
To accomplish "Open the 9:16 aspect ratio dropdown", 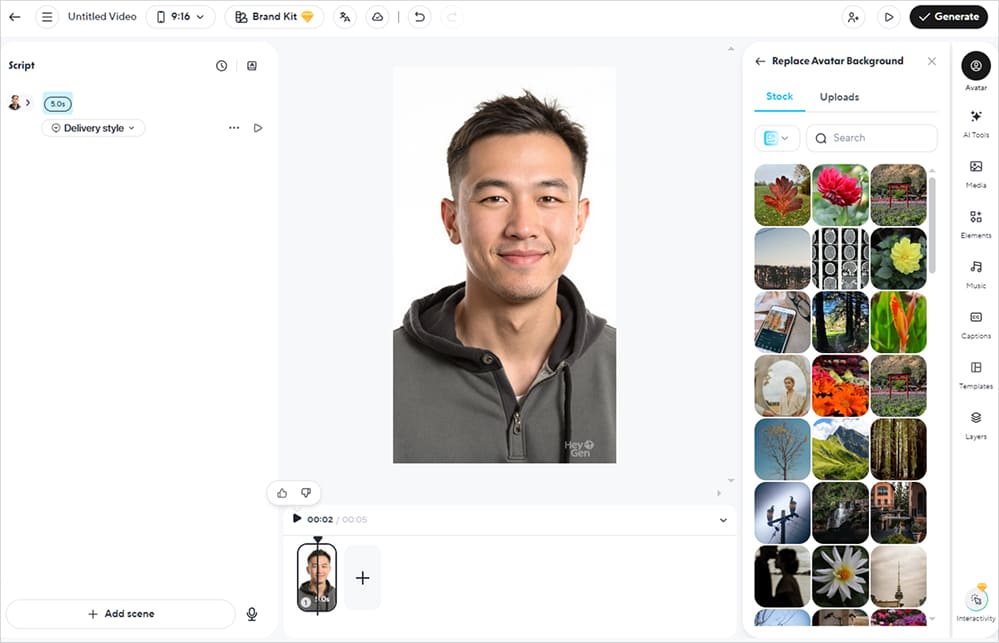I will tap(180, 17).
